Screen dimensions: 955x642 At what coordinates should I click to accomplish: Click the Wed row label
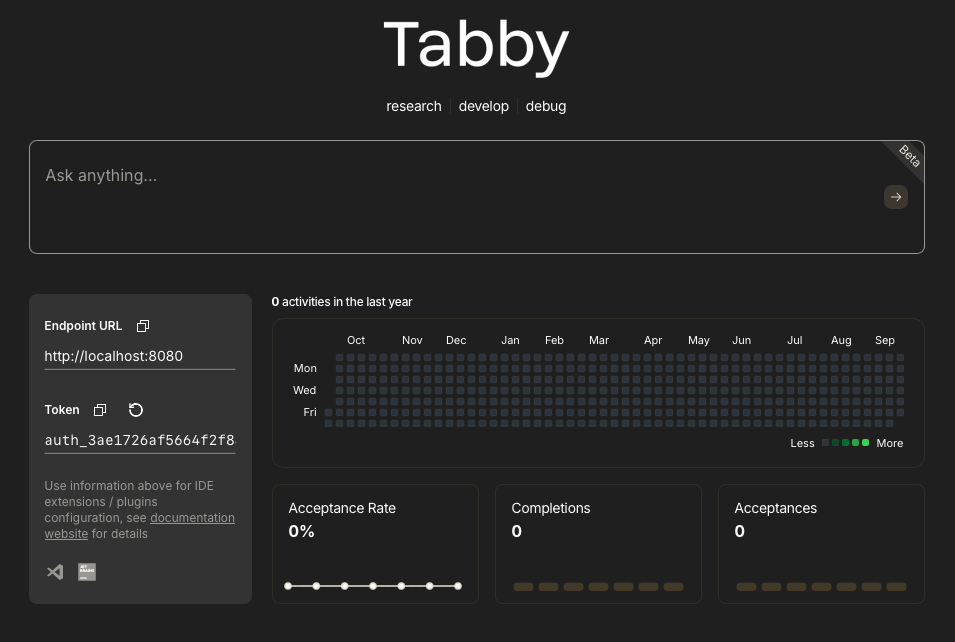(x=305, y=390)
